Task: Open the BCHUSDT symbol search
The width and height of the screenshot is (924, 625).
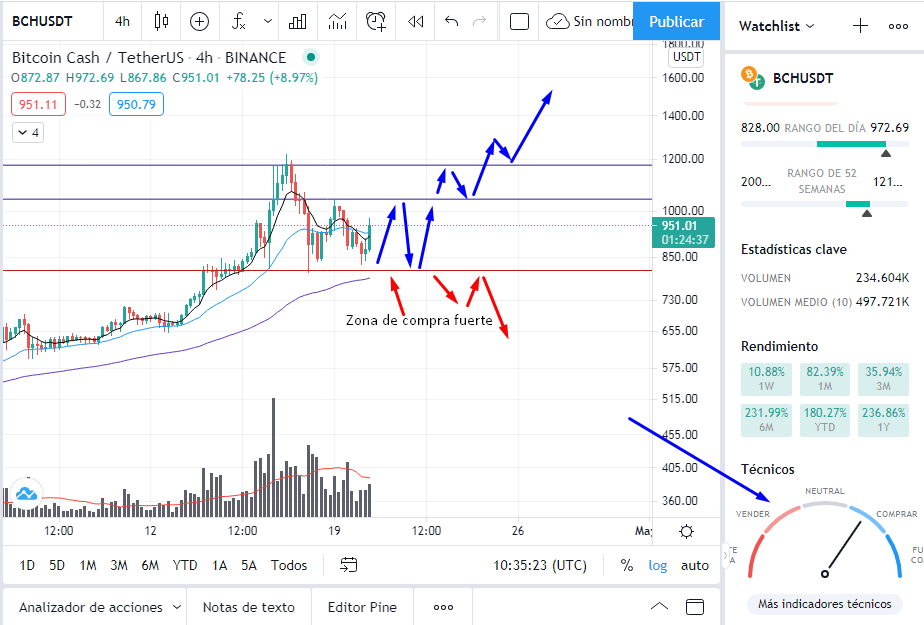Action: point(42,22)
